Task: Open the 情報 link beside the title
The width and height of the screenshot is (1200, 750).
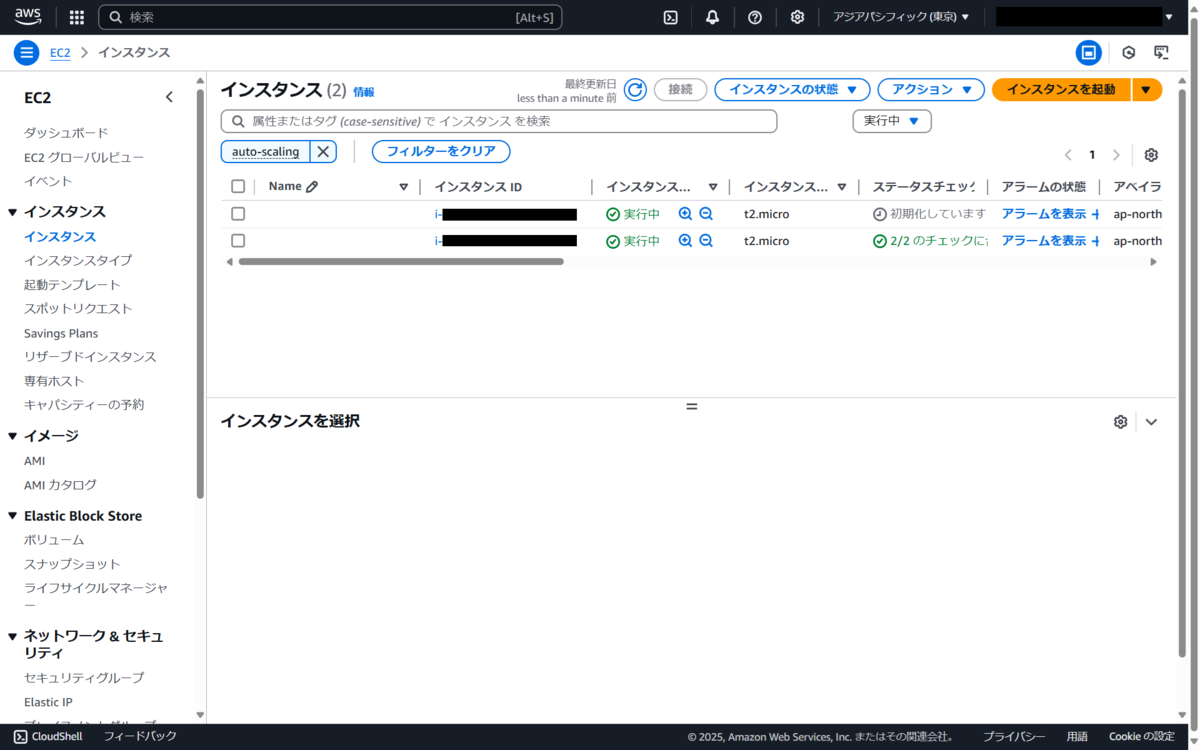Action: 364,92
